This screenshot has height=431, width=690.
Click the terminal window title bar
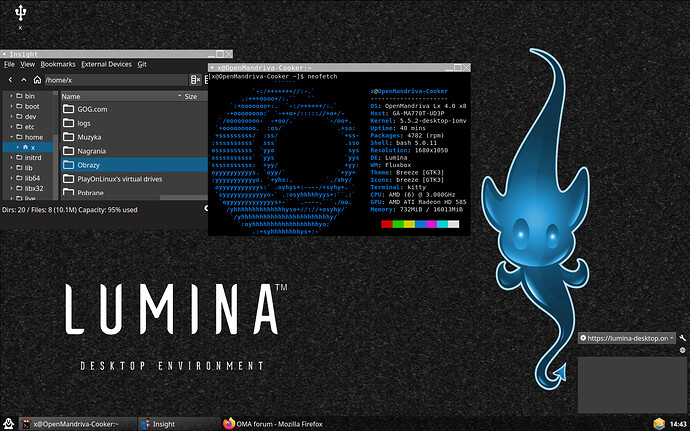[339, 67]
